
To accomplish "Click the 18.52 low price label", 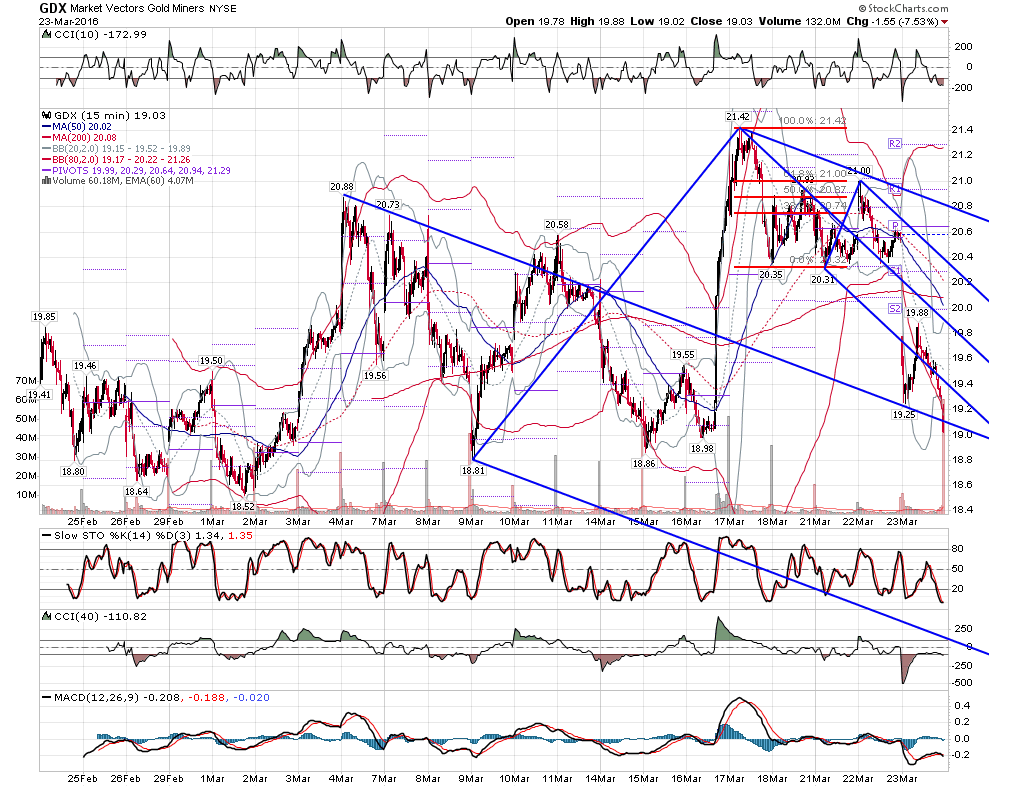I will click(x=243, y=507).
